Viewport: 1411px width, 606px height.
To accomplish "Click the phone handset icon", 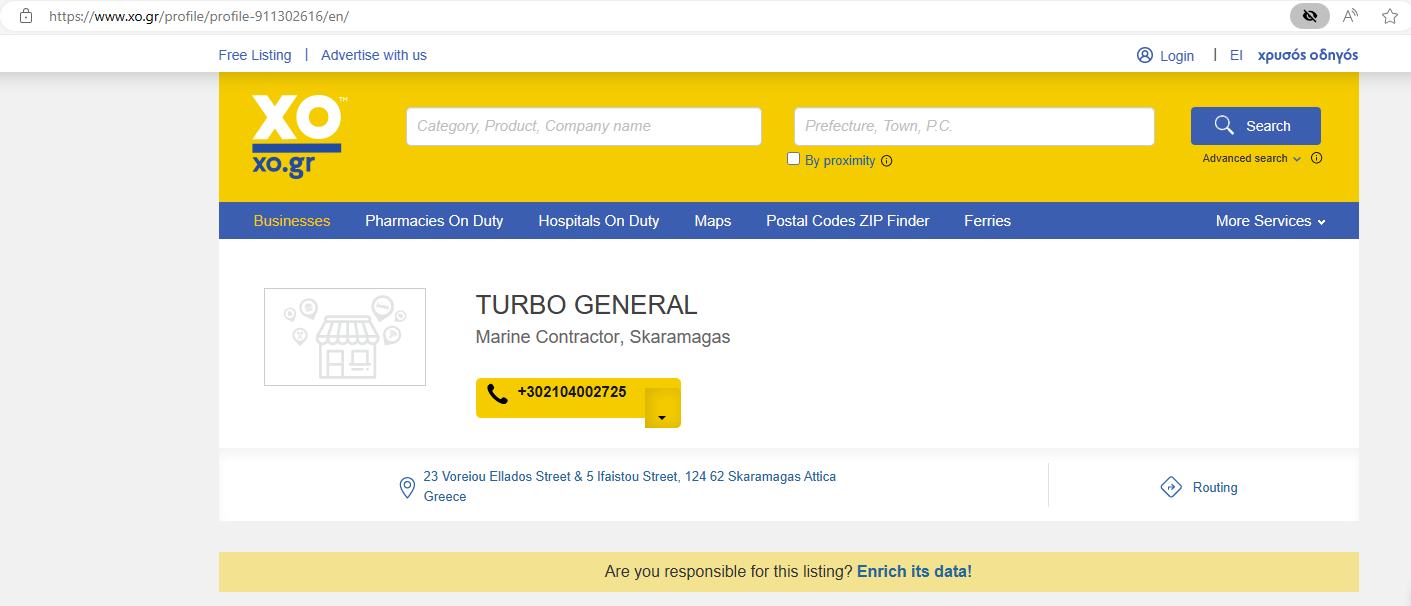I will 497,394.
